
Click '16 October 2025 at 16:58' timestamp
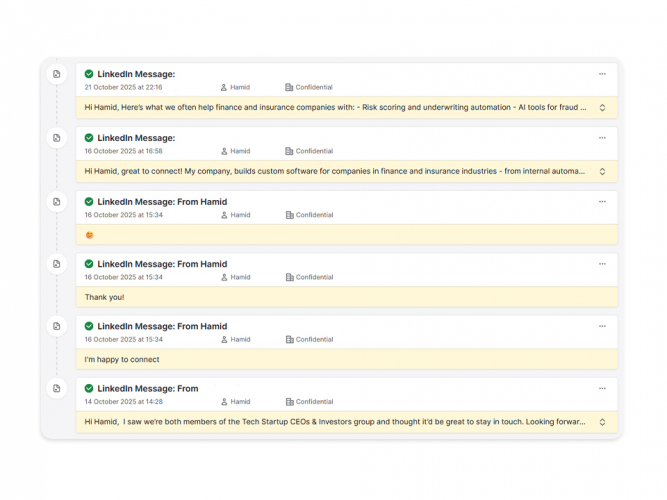123,151
